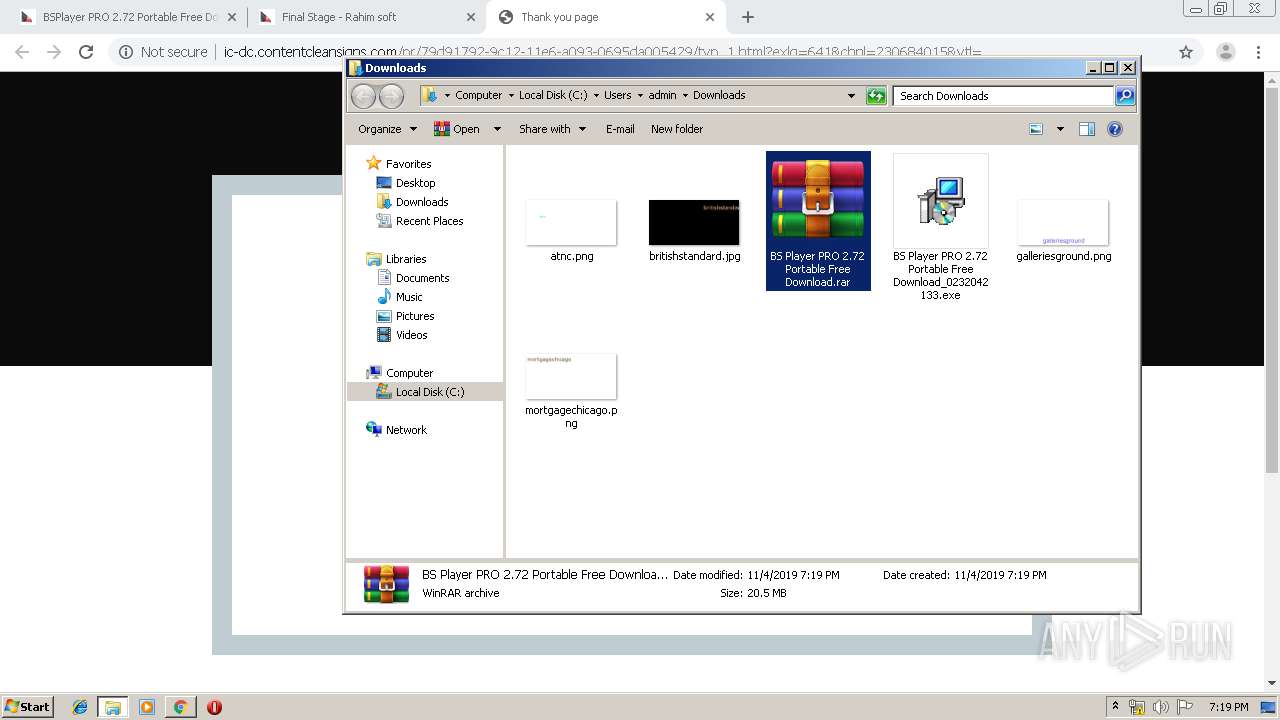Image resolution: width=1280 pixels, height=720 pixels.
Task: Click Open with WinRAR toolbar button
Action: [456, 129]
